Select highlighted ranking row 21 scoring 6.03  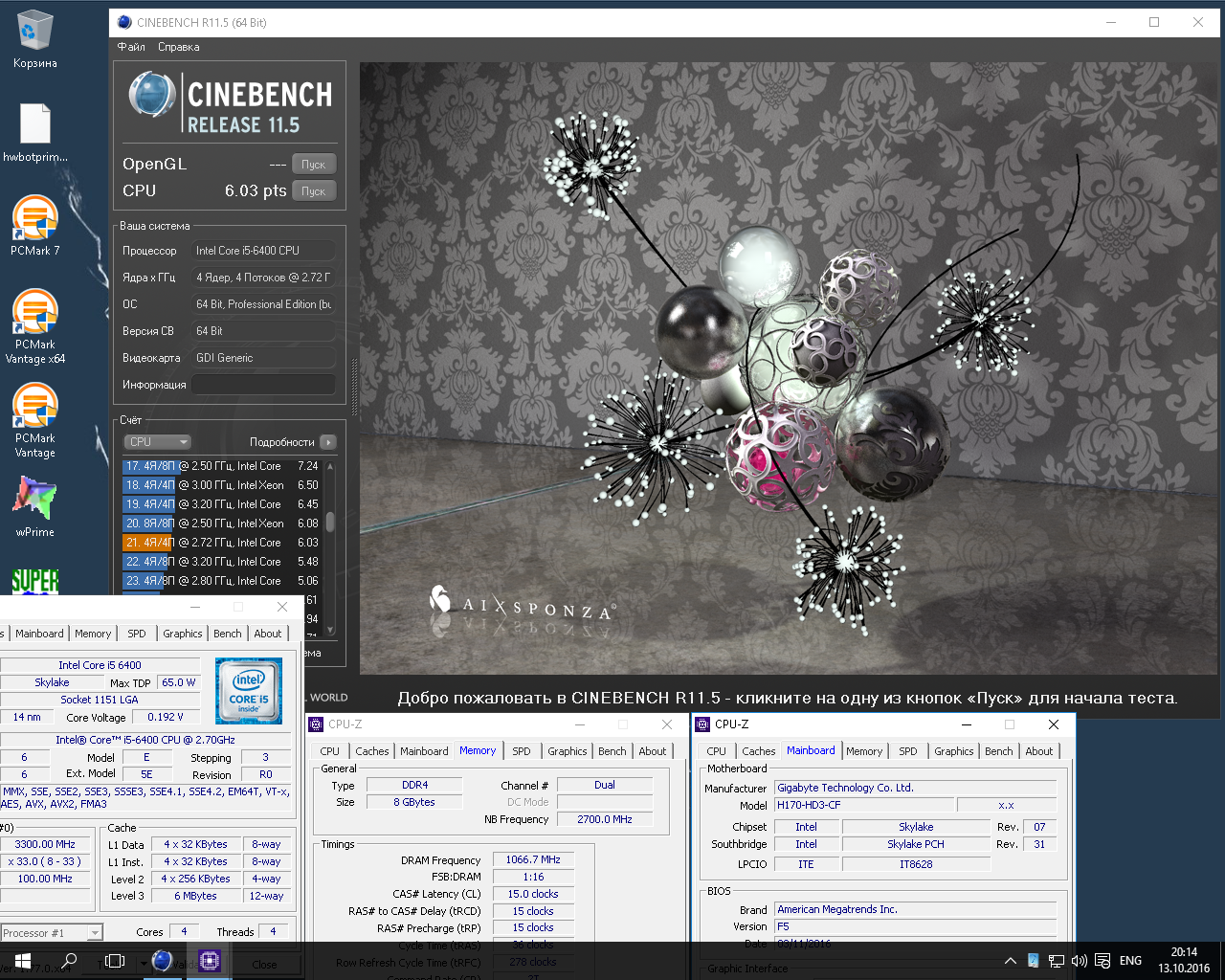coord(223,543)
